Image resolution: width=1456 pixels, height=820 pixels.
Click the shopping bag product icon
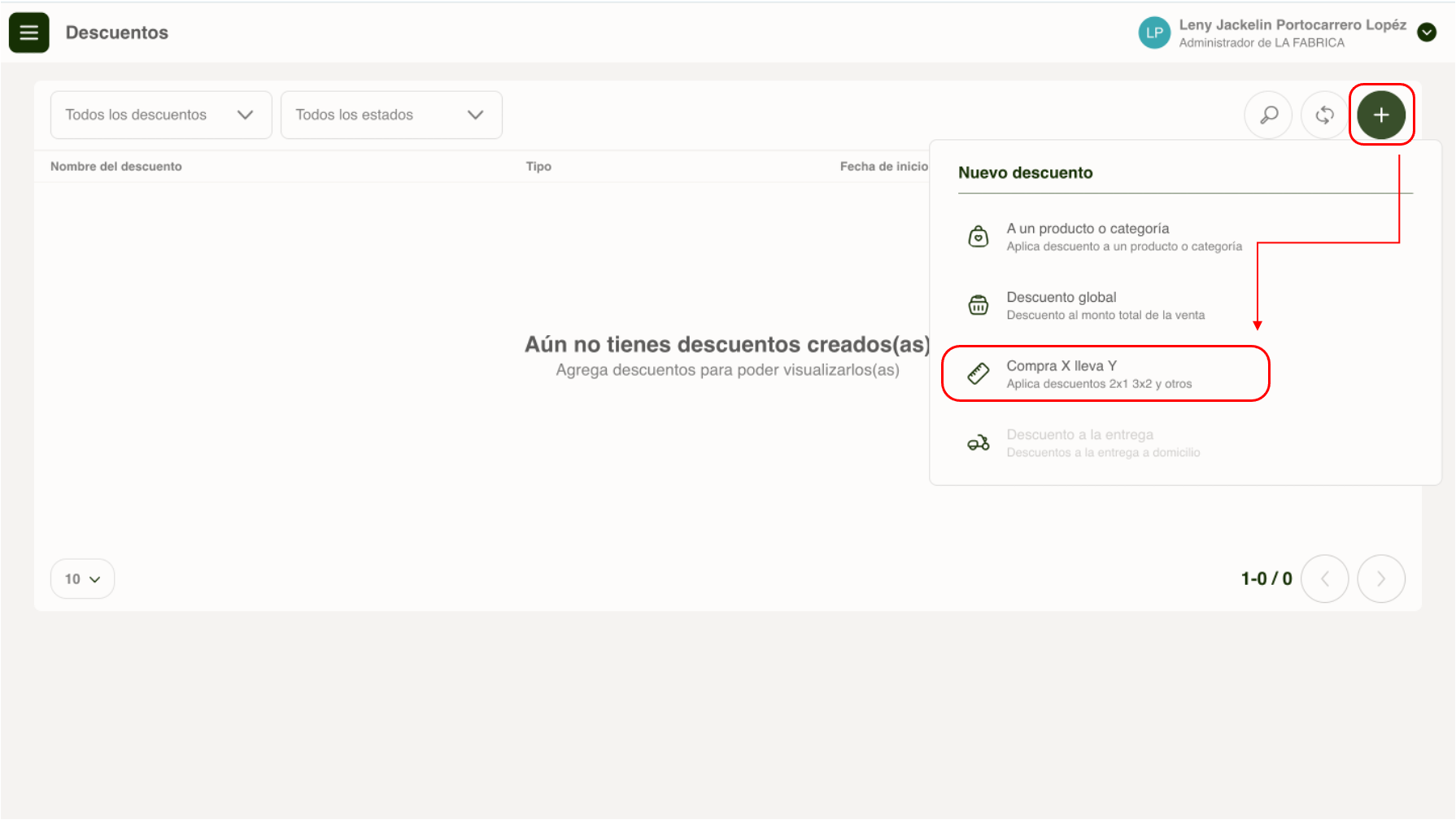click(979, 237)
